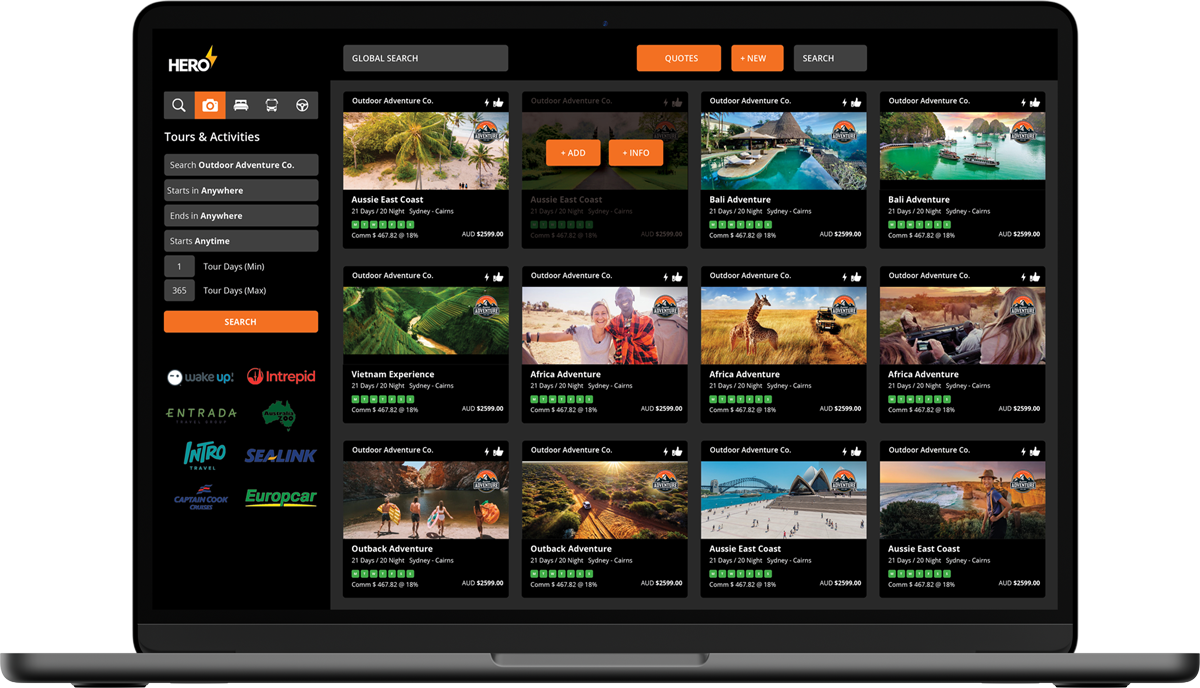The height and width of the screenshot is (688, 1200).
Task: Open the Vietnam Experience tour thumbnail
Action: 425,324
